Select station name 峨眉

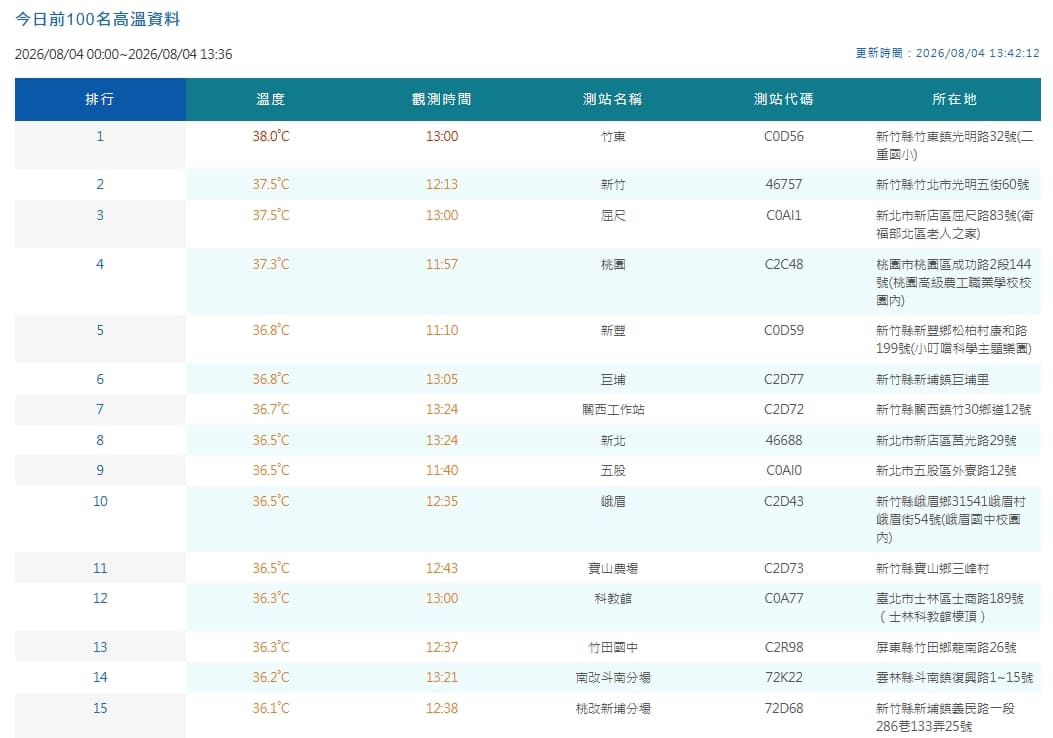coord(612,502)
